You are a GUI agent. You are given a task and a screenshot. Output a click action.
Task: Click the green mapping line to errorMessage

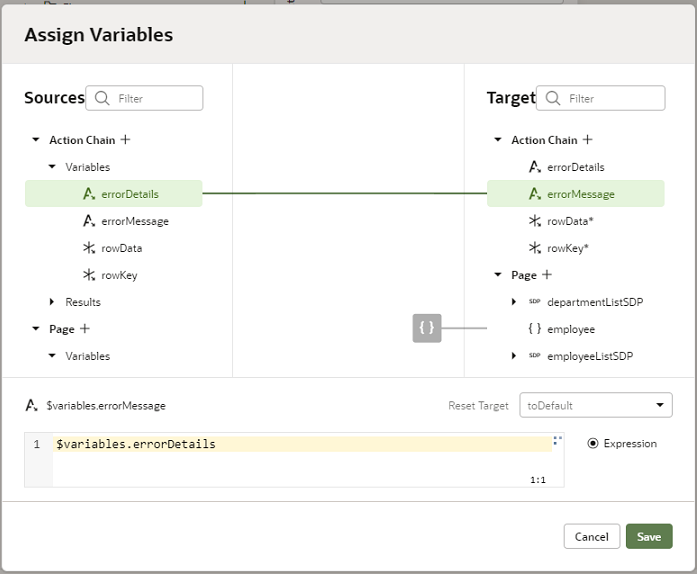point(344,193)
